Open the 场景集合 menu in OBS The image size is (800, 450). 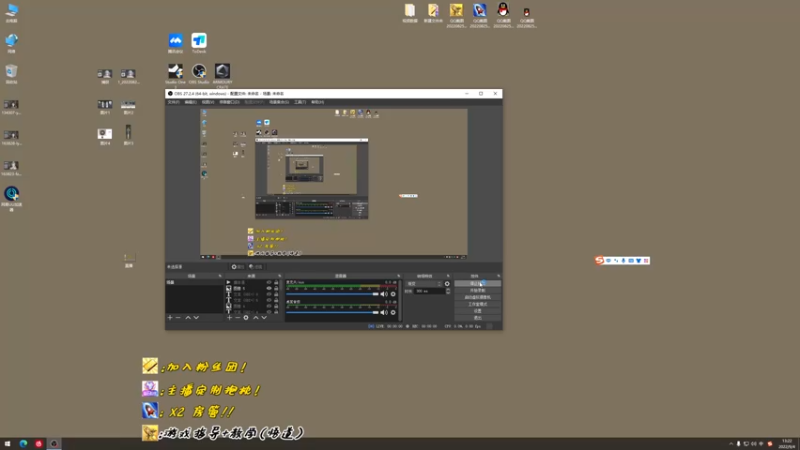pyautogui.click(x=279, y=102)
